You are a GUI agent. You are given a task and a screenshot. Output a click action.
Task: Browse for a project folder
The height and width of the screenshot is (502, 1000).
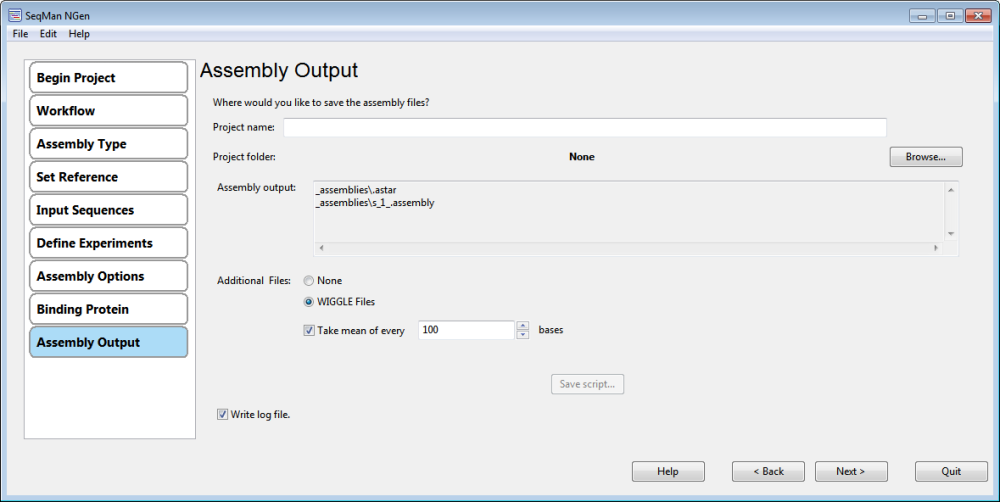(926, 157)
